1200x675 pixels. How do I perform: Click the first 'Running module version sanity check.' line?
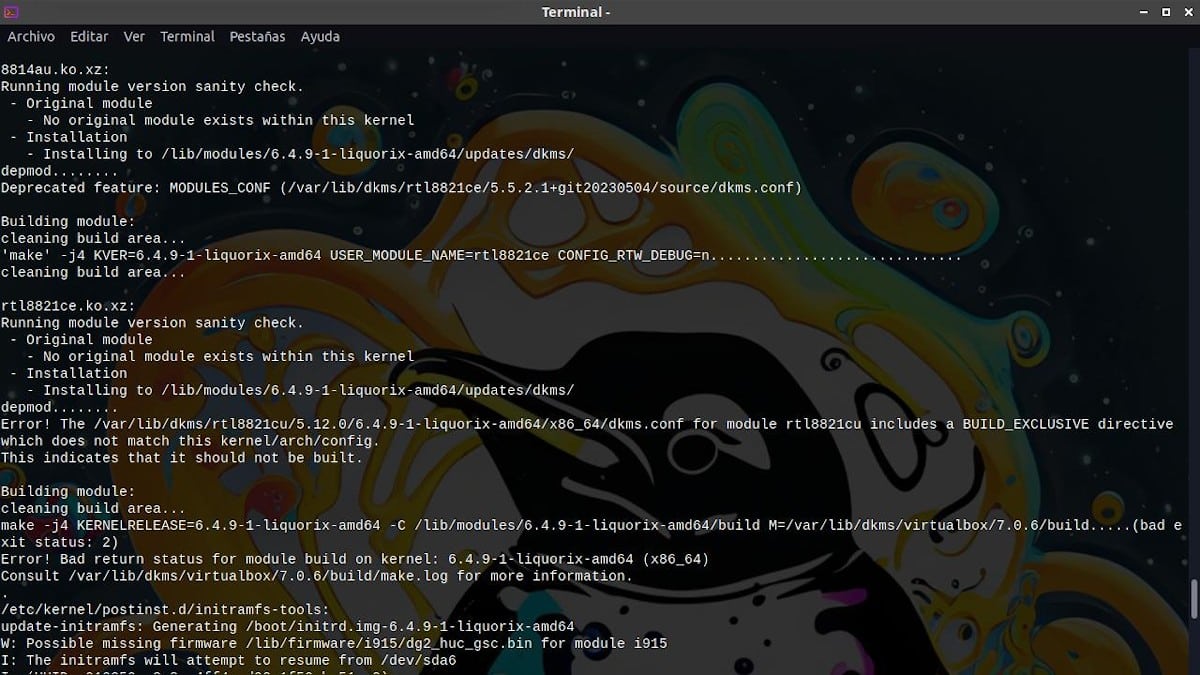pos(152,87)
